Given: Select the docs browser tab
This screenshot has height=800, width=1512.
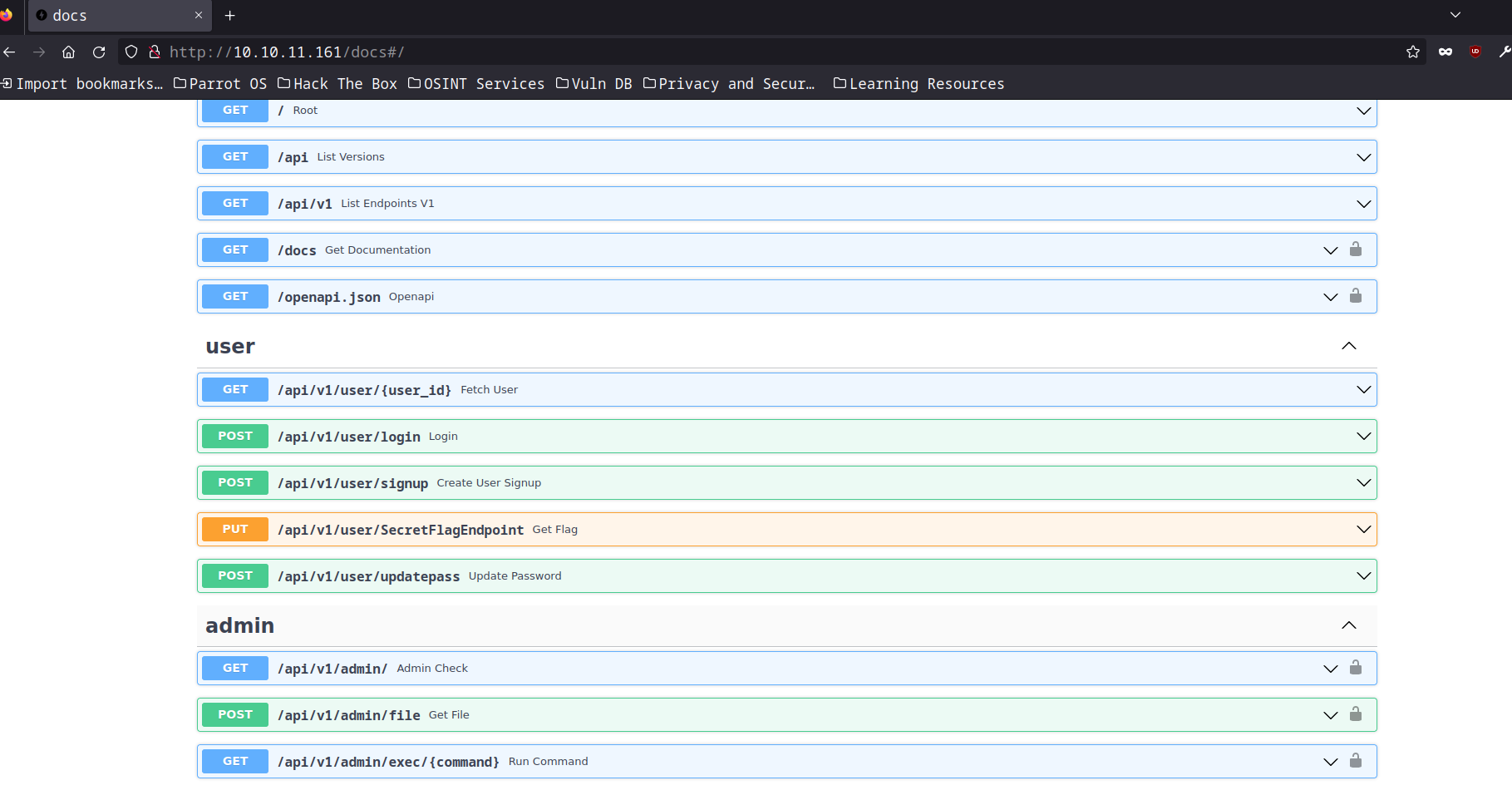Looking at the screenshot, I should coord(120,16).
